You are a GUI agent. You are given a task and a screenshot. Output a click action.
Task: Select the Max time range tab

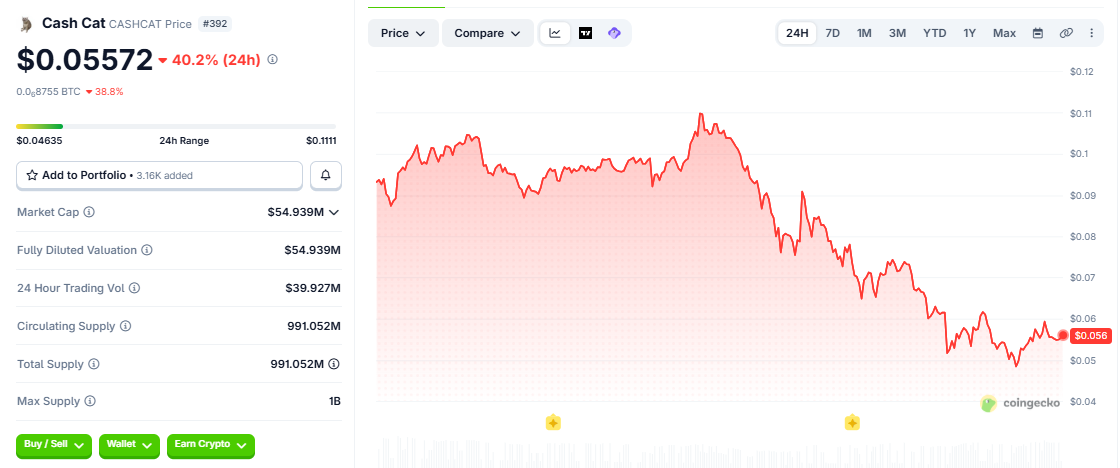(1004, 33)
